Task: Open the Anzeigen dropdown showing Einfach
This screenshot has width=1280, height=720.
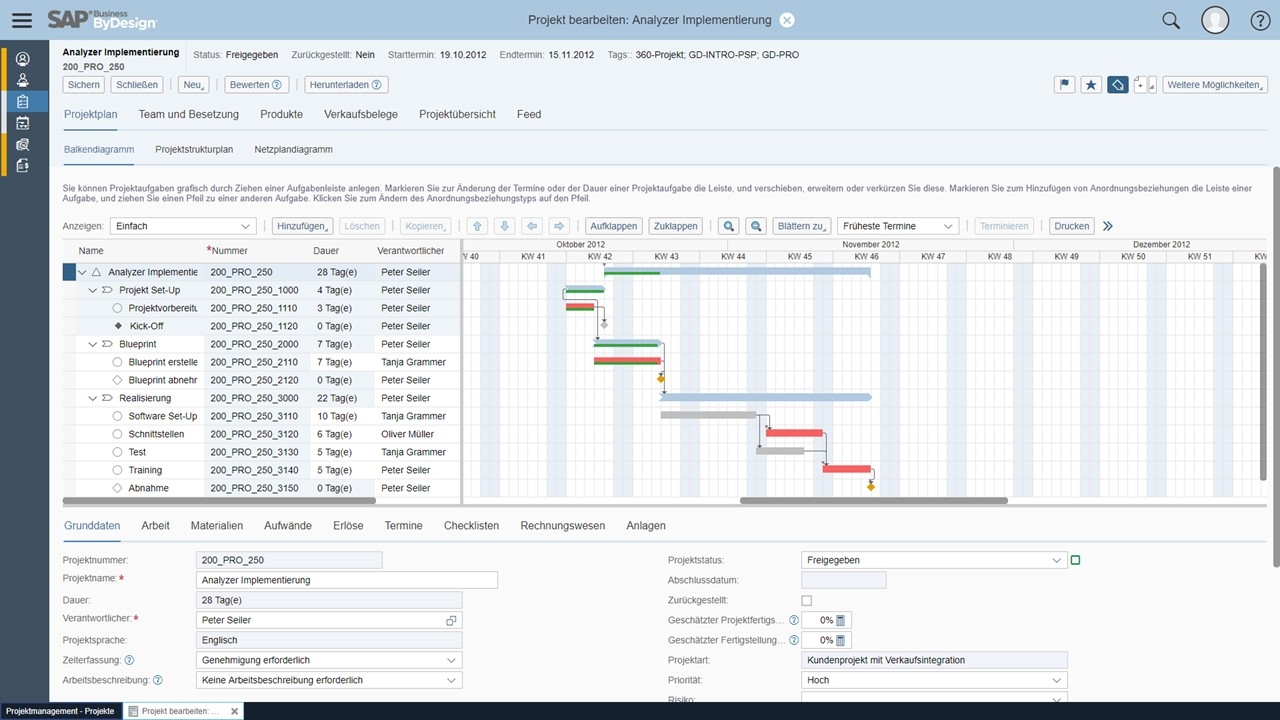Action: [x=182, y=226]
